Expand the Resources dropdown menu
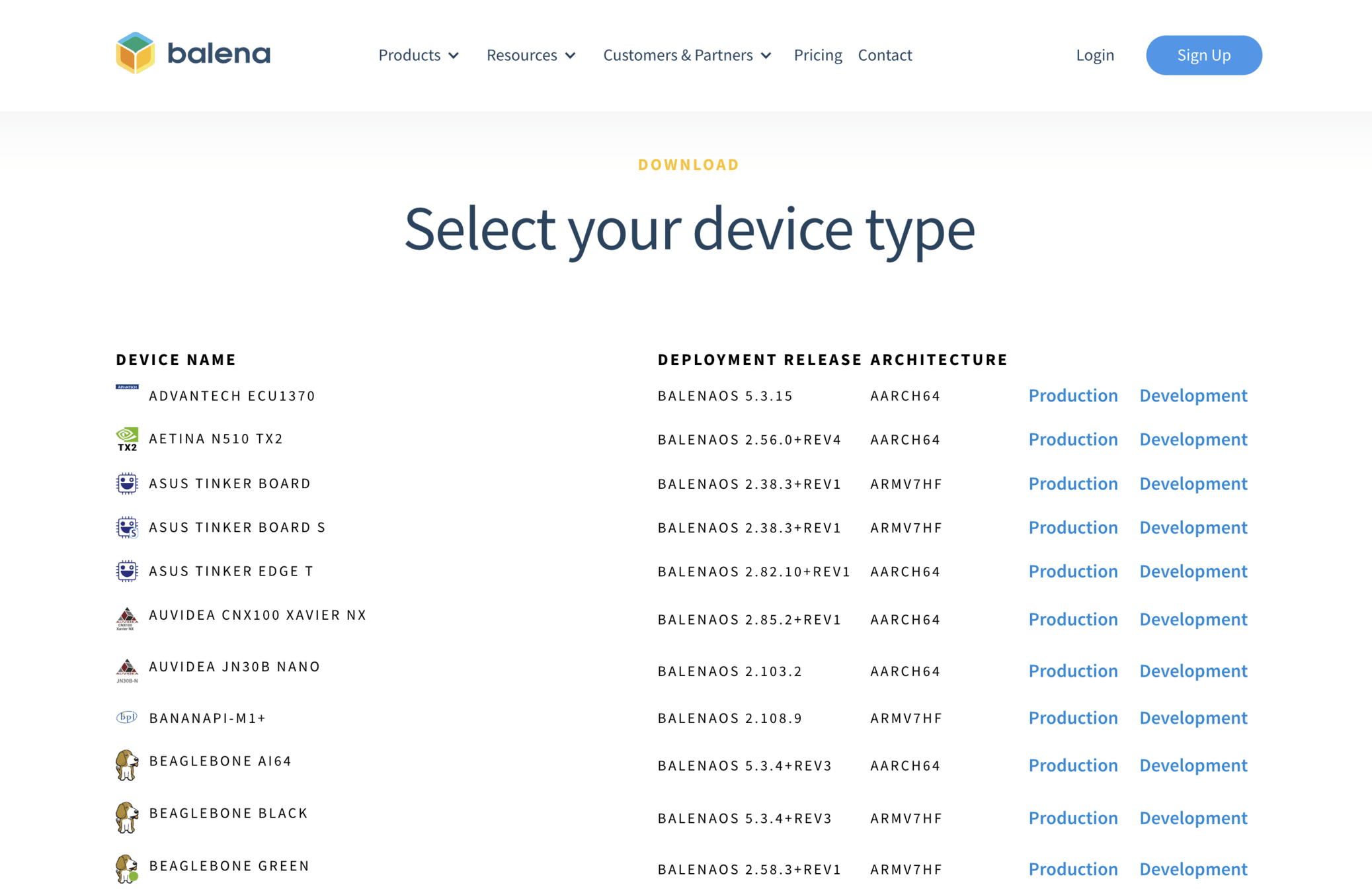 [530, 55]
